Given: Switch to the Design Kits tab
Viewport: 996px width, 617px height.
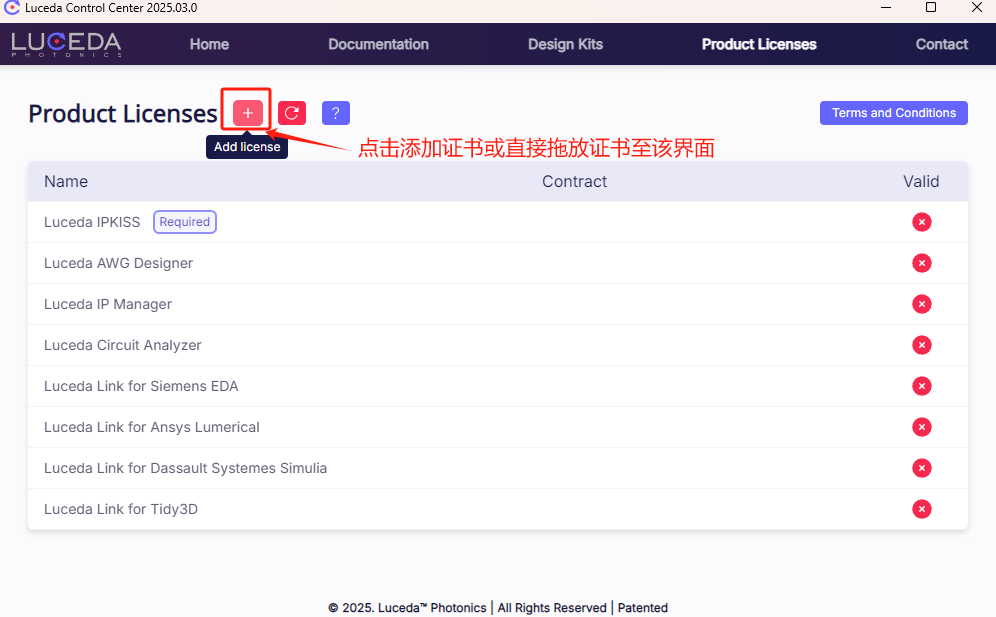Looking at the screenshot, I should point(565,44).
